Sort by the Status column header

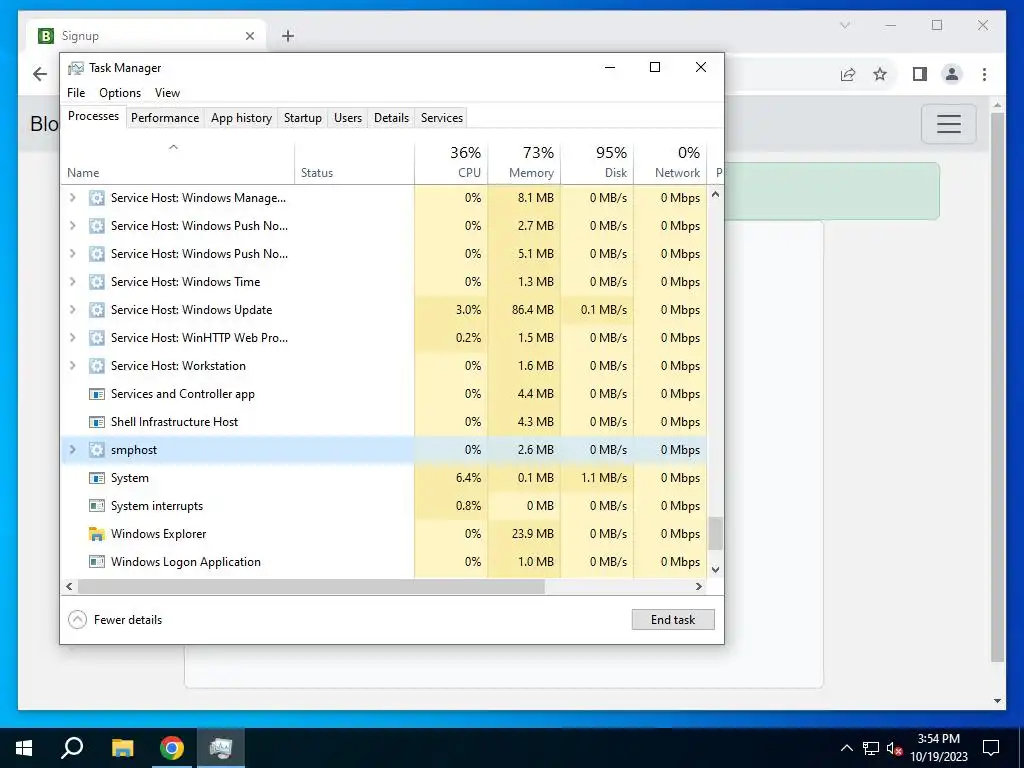[x=355, y=163]
